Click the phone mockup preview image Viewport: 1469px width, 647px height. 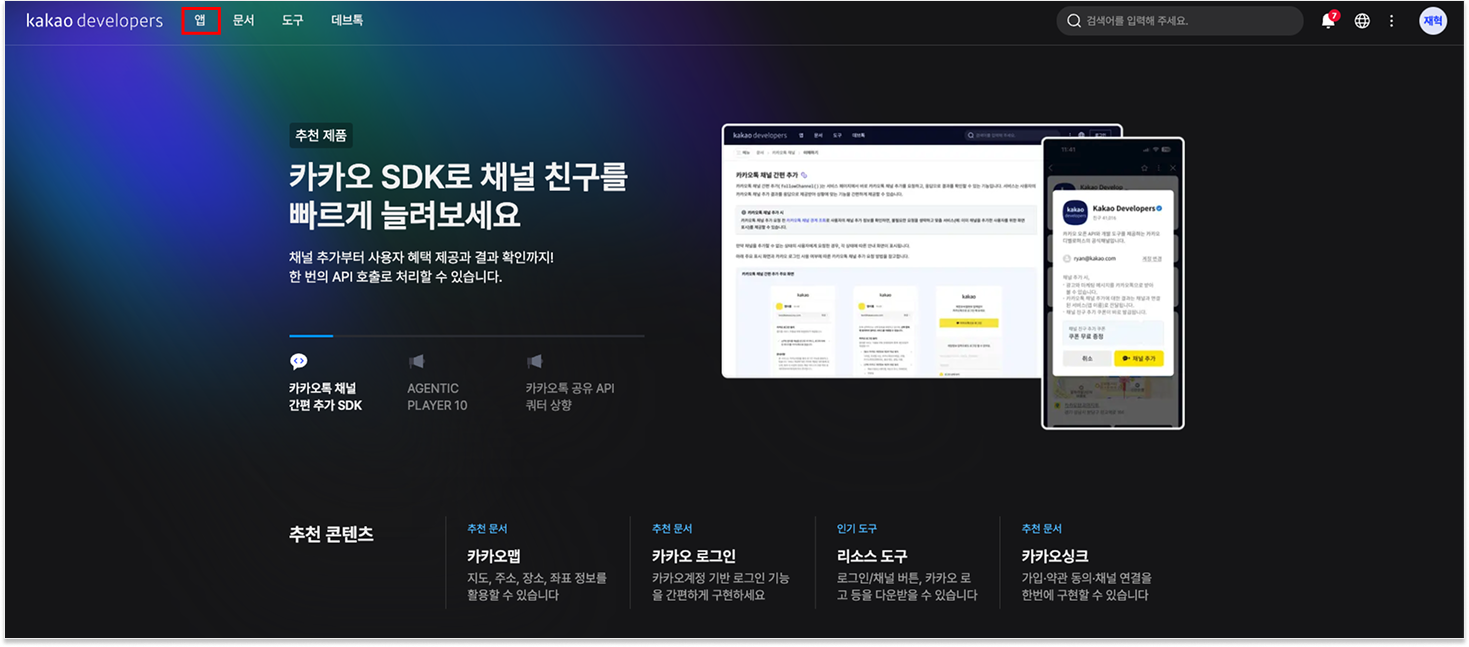1112,283
